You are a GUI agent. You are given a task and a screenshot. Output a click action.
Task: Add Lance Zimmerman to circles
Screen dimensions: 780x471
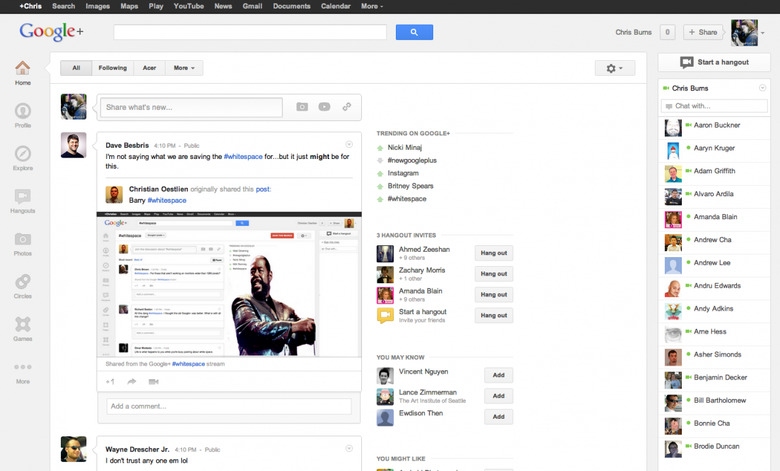click(x=498, y=396)
